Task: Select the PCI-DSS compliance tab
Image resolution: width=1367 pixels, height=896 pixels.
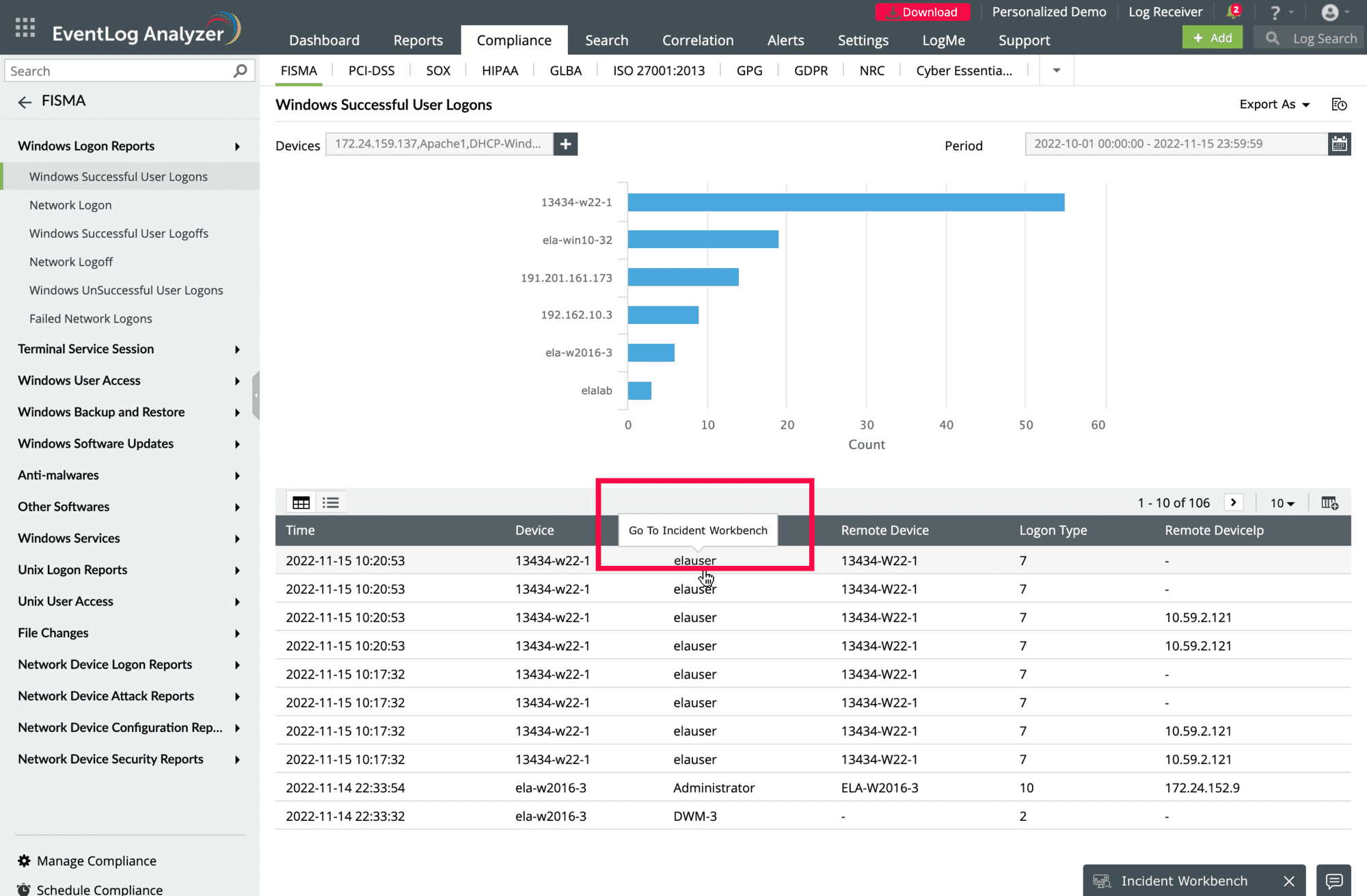Action: point(371,70)
